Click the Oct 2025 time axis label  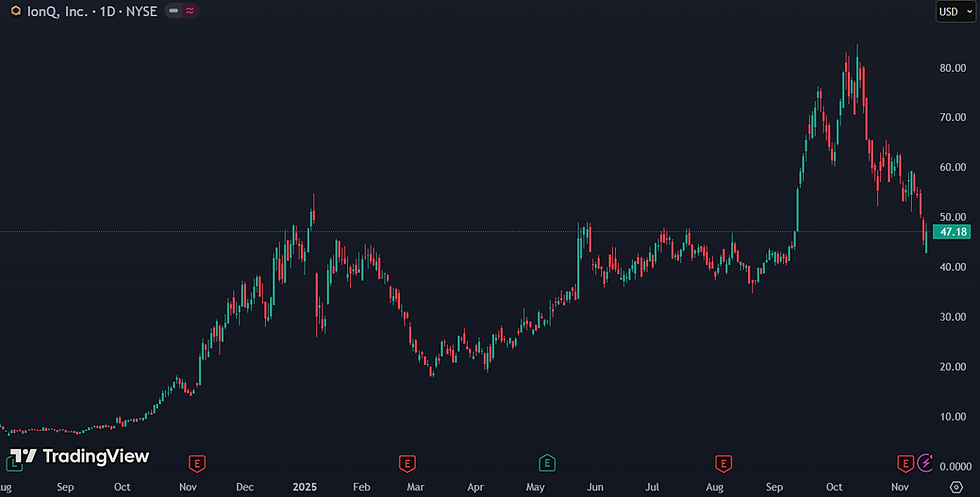[x=834, y=487]
